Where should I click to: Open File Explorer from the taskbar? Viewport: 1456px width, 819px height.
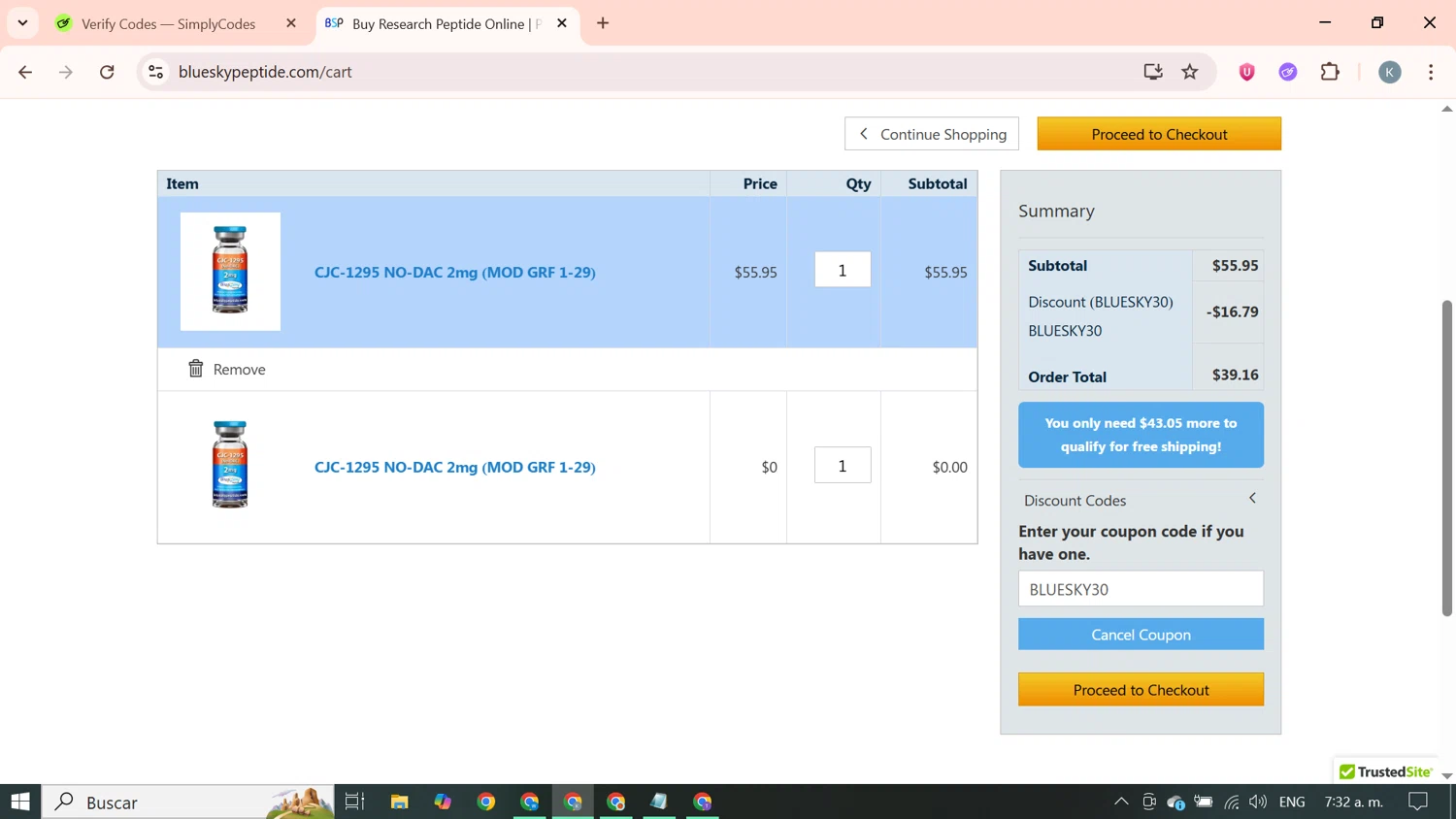(x=399, y=802)
